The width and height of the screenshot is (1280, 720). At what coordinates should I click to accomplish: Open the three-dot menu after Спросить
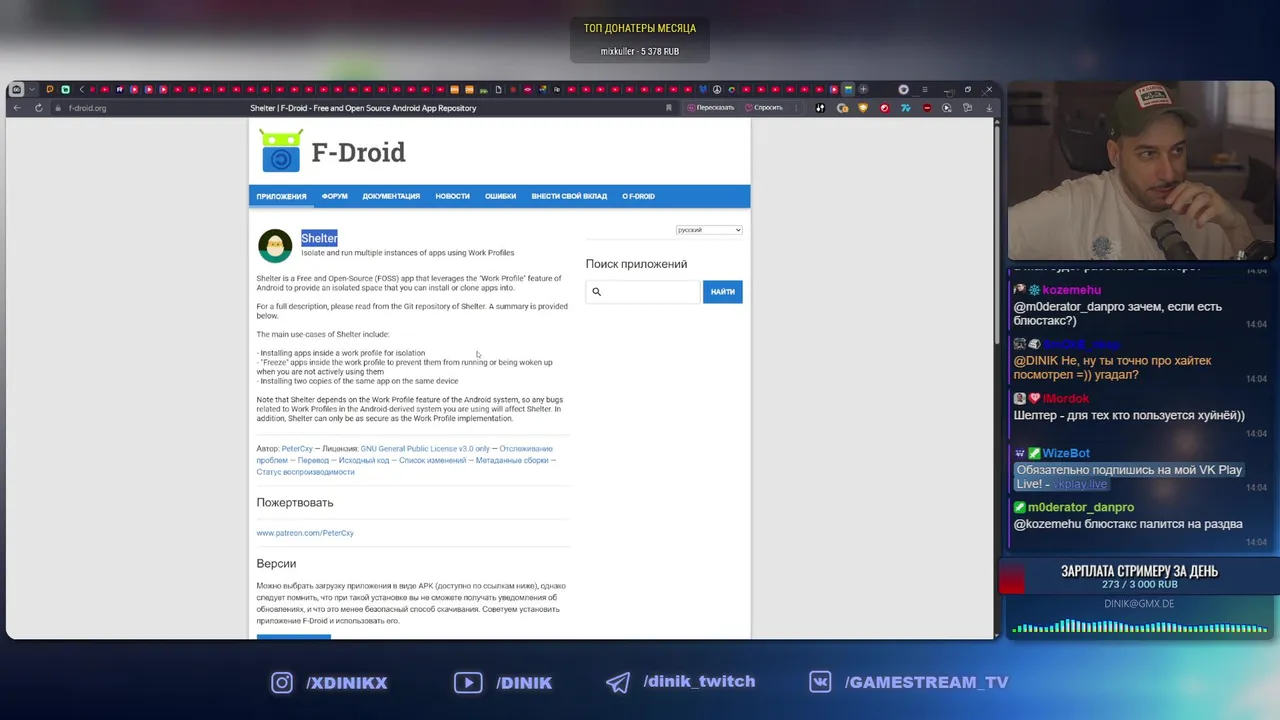796,108
